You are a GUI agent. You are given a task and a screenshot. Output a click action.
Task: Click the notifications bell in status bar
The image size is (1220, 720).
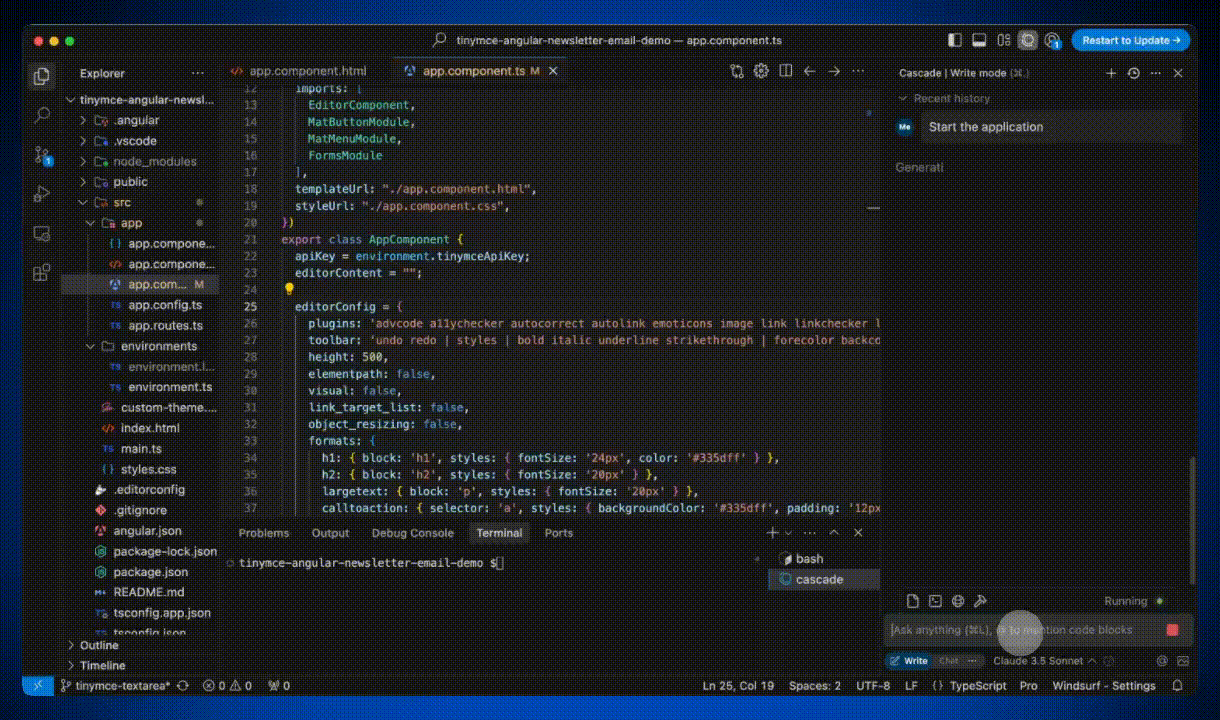pyautogui.click(x=1177, y=686)
